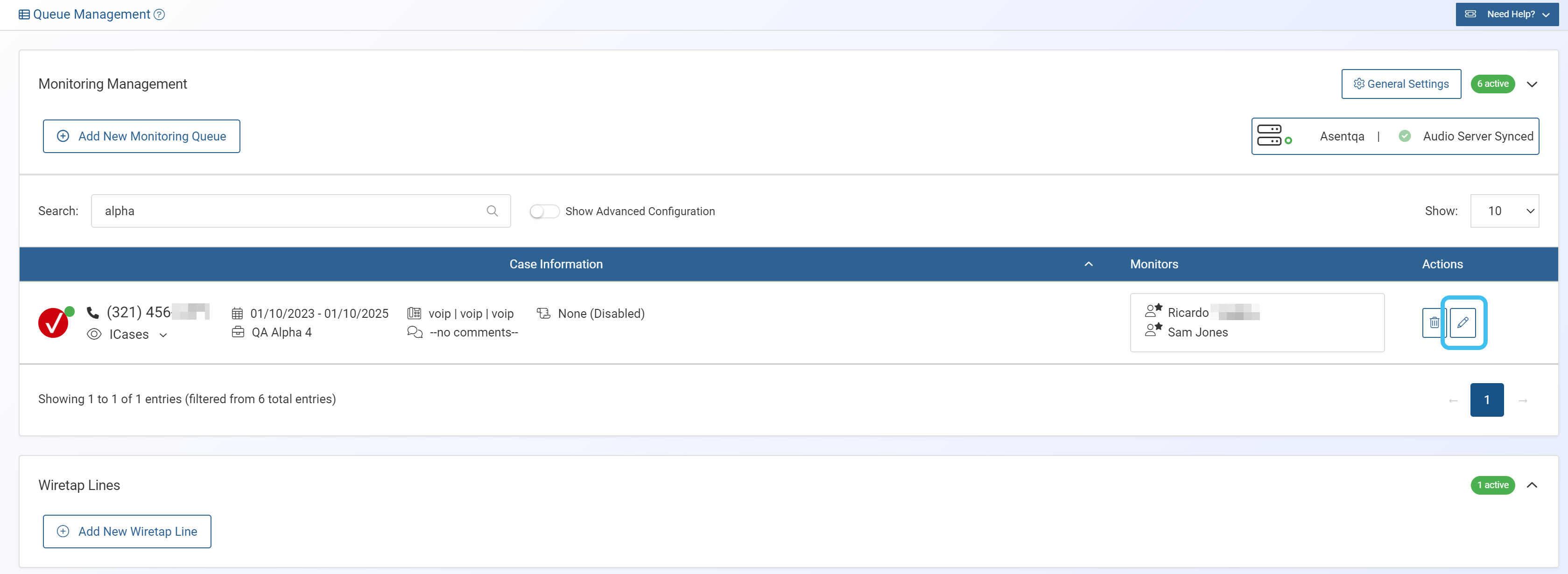
Task: Open General Settings
Action: coord(1400,84)
